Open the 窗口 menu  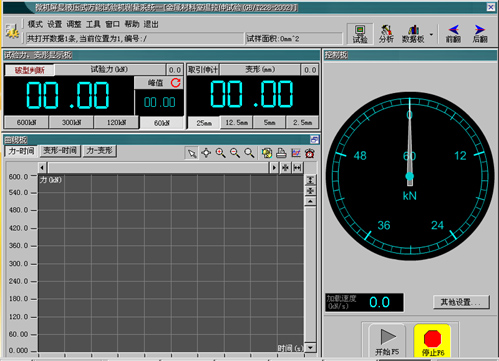tap(112, 24)
